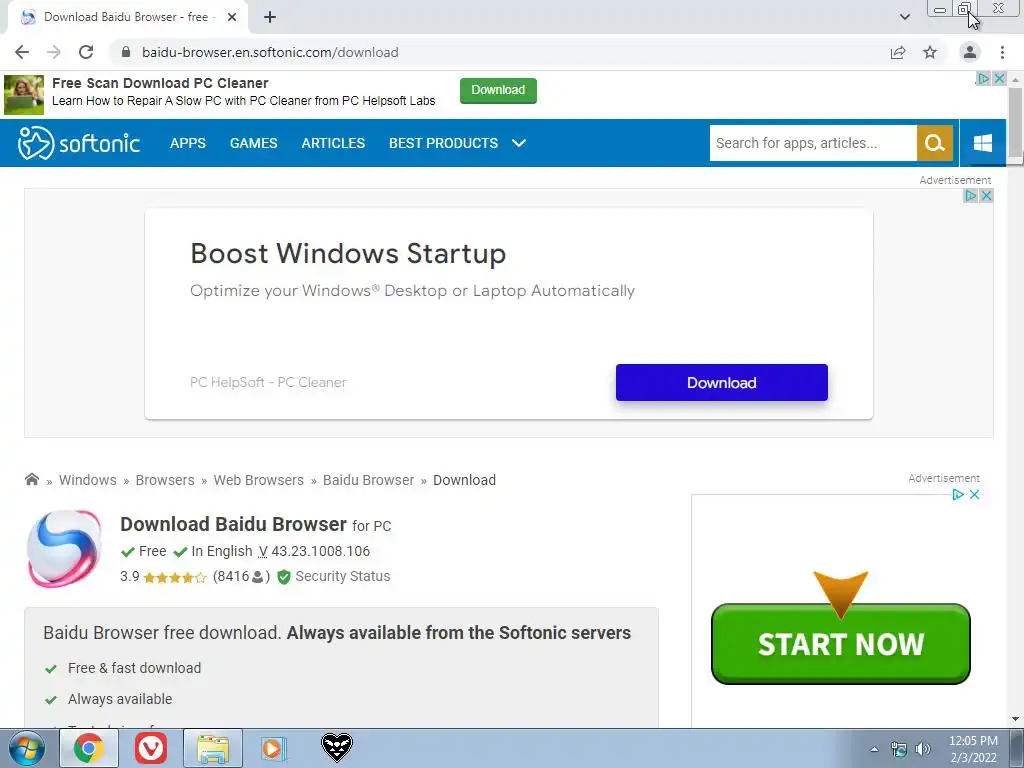The width and height of the screenshot is (1024, 768).
Task: Click the Baidu Browser app logo
Action: (64, 549)
